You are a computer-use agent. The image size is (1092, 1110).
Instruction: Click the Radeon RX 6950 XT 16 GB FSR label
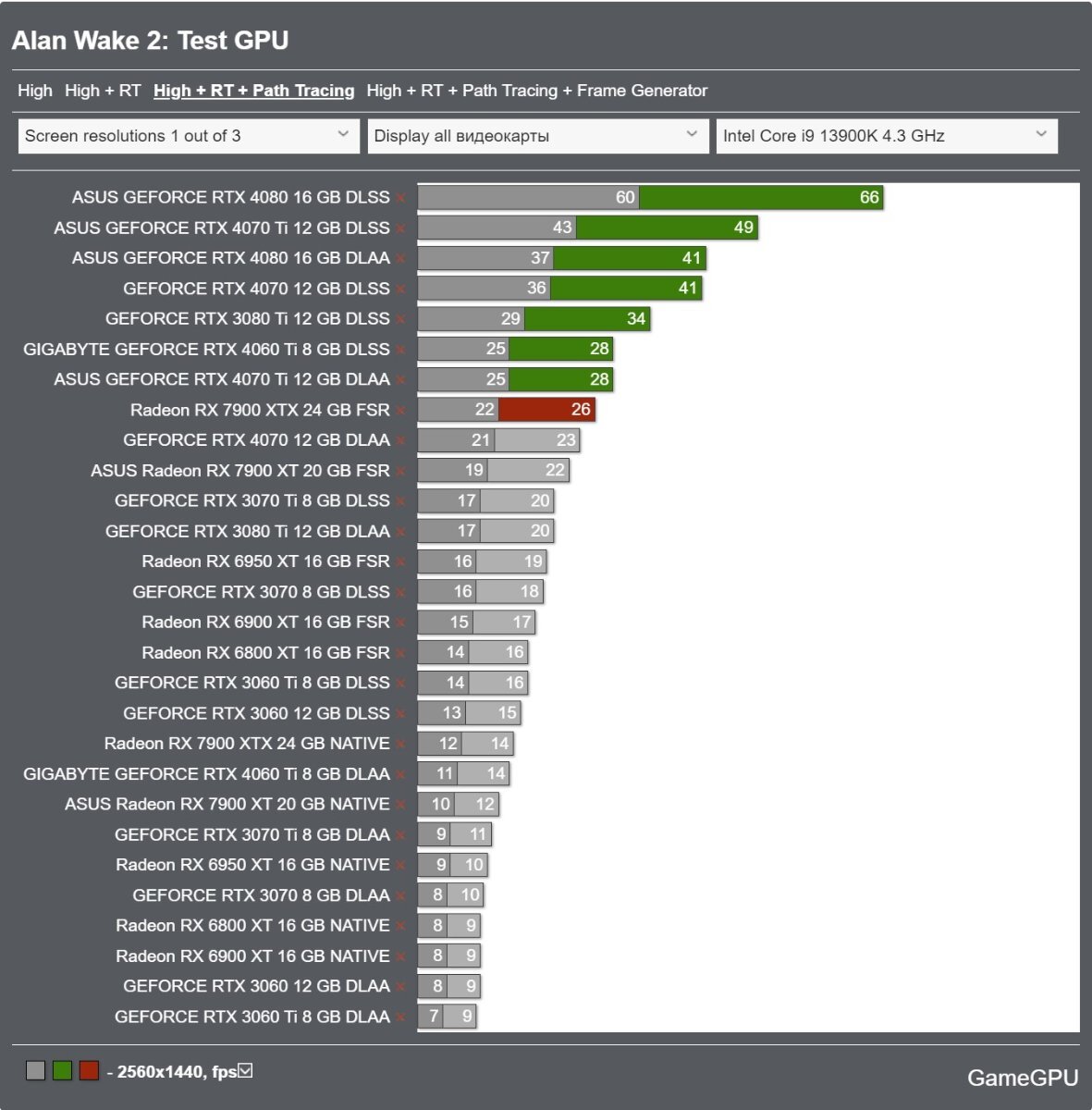pos(266,561)
